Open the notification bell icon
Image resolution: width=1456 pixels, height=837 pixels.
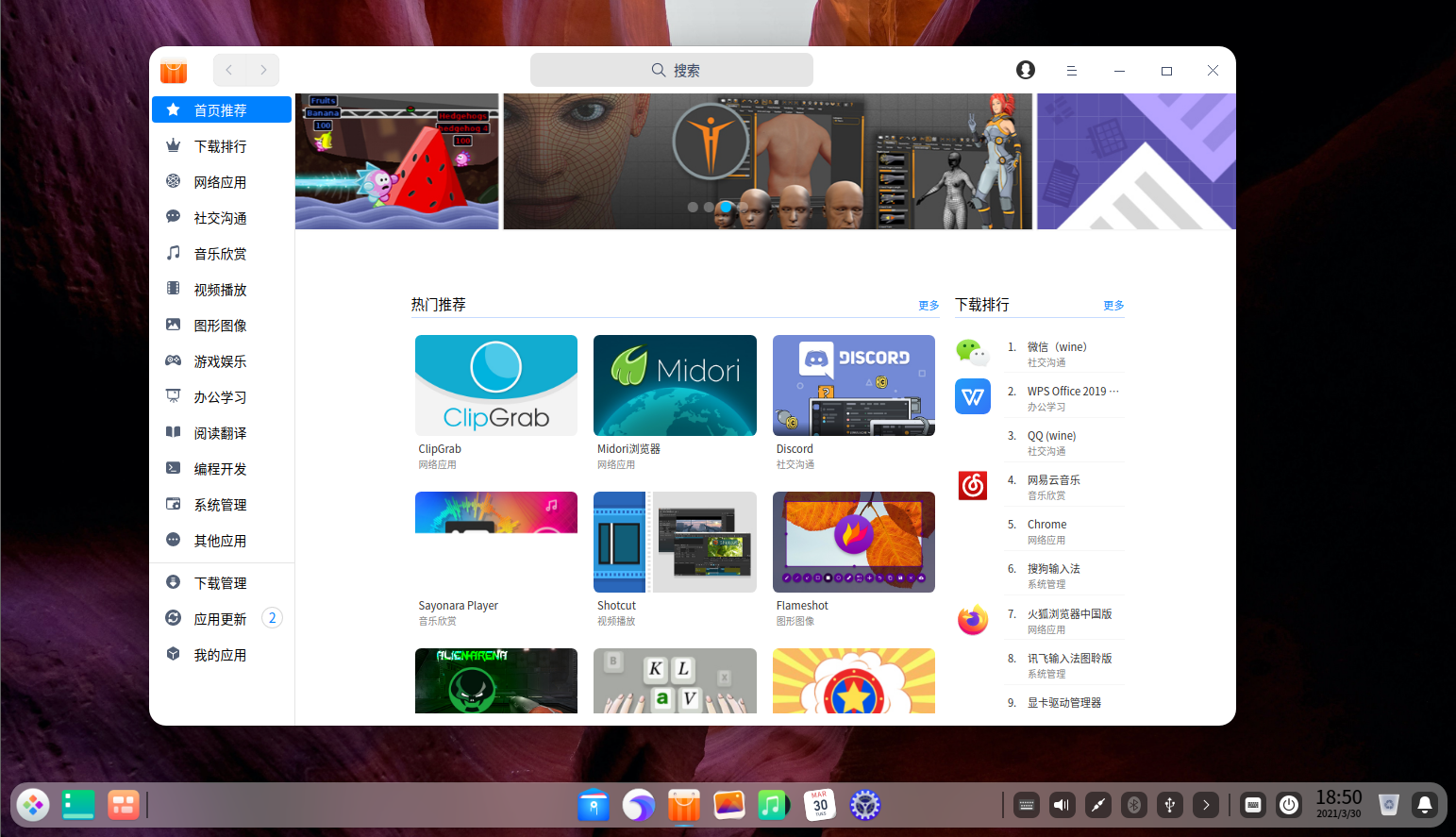(x=1425, y=805)
